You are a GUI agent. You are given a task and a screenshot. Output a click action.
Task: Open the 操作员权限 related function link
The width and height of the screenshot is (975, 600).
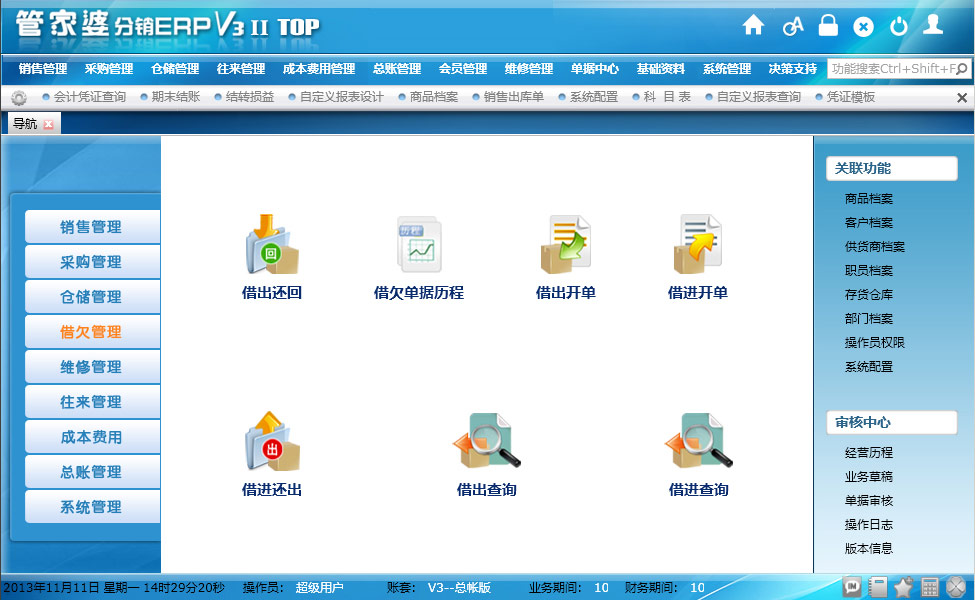pyautogui.click(x=874, y=343)
